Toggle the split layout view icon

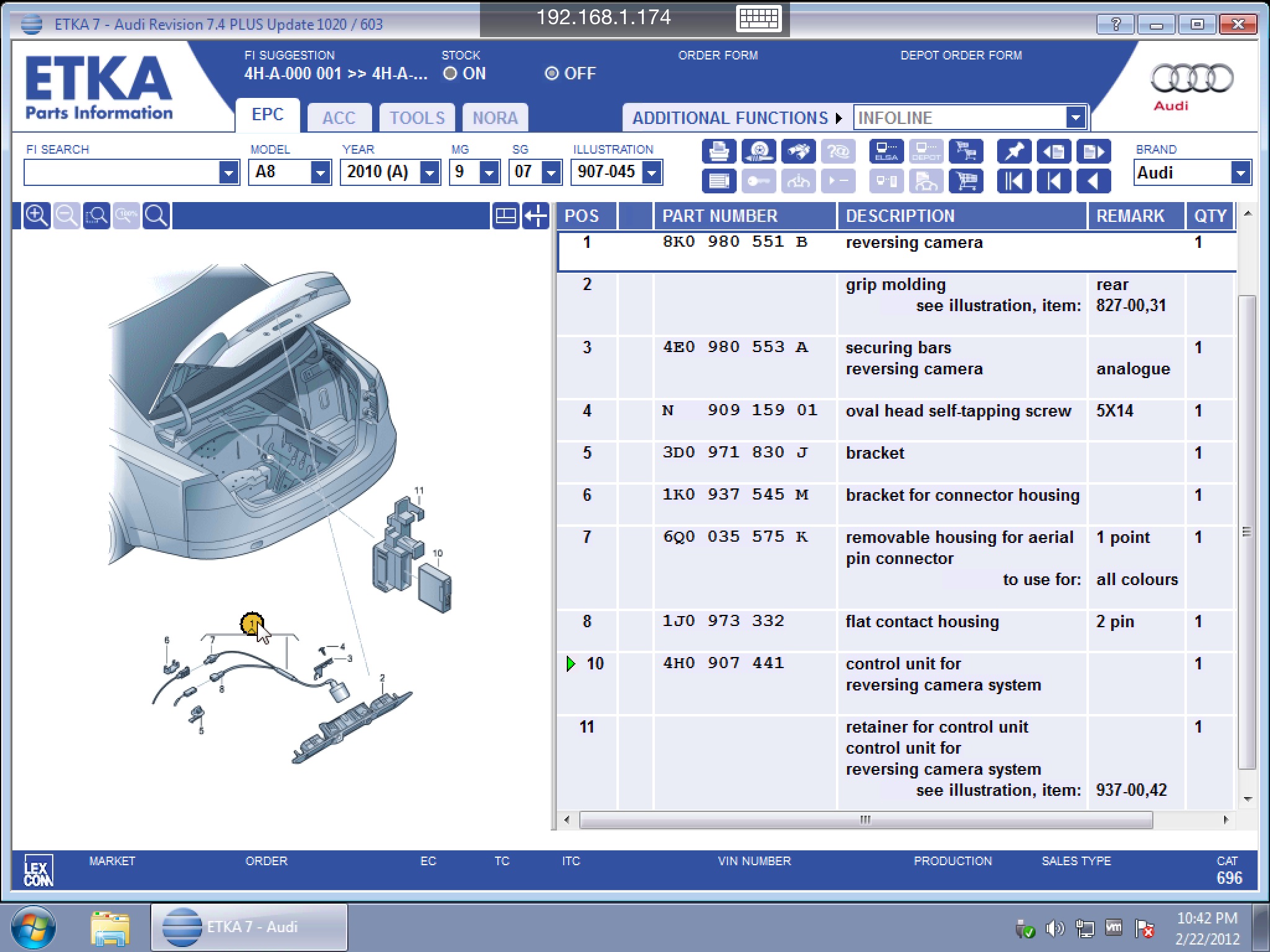[x=505, y=216]
